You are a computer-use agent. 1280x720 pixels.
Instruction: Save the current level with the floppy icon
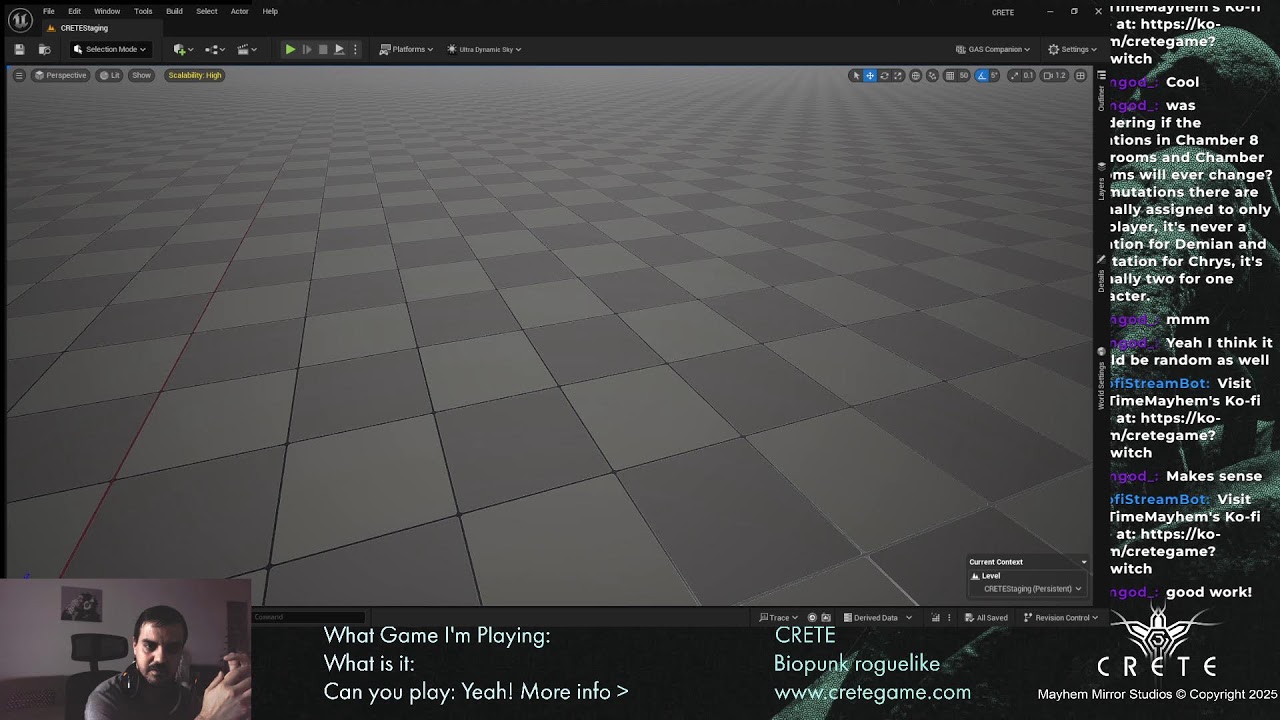click(x=19, y=49)
